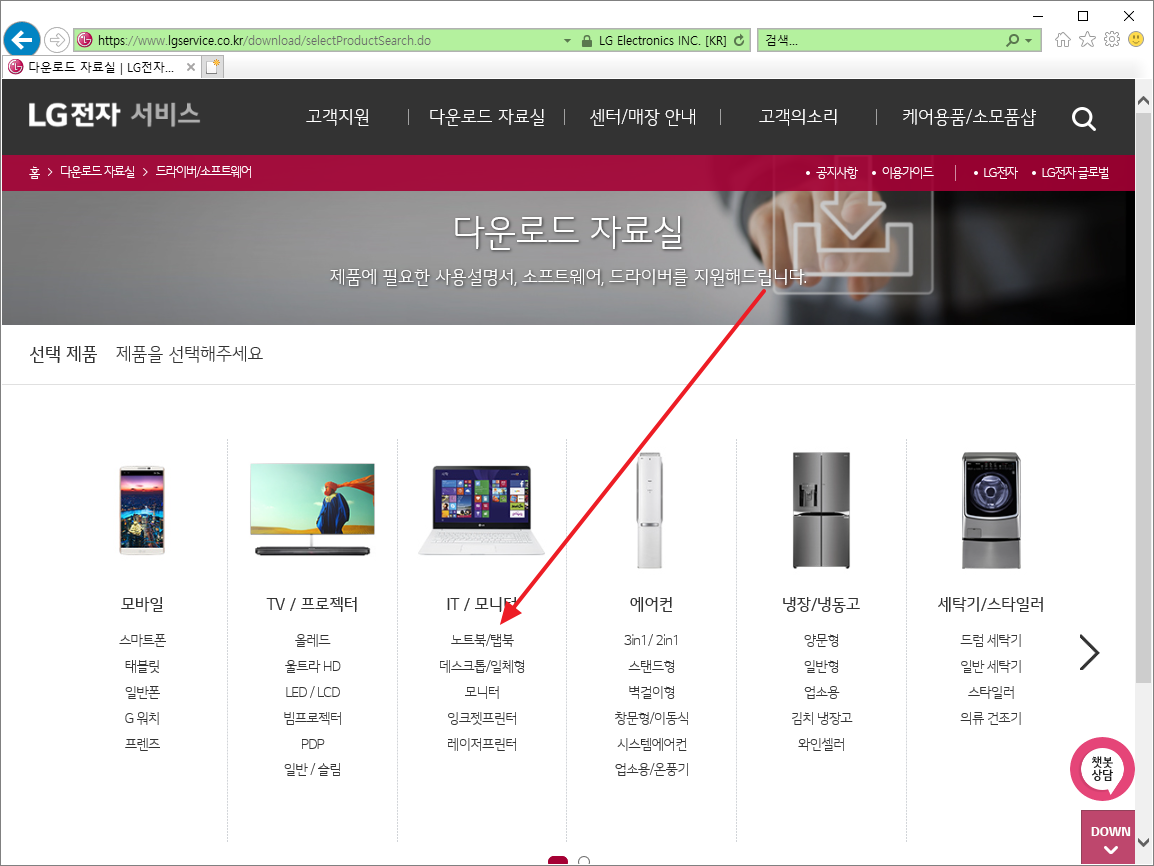Select the second carousel page indicator
This screenshot has width=1154, height=866.
[584, 860]
